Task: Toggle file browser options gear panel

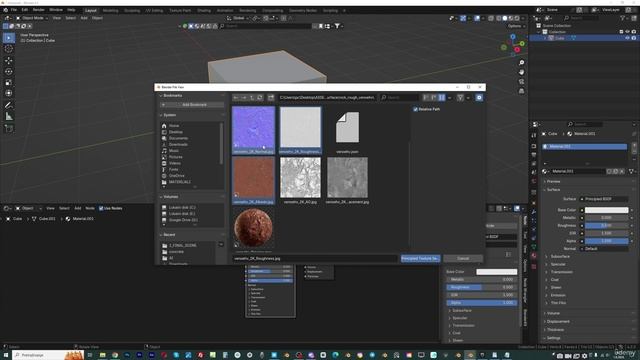Action: coord(479,98)
